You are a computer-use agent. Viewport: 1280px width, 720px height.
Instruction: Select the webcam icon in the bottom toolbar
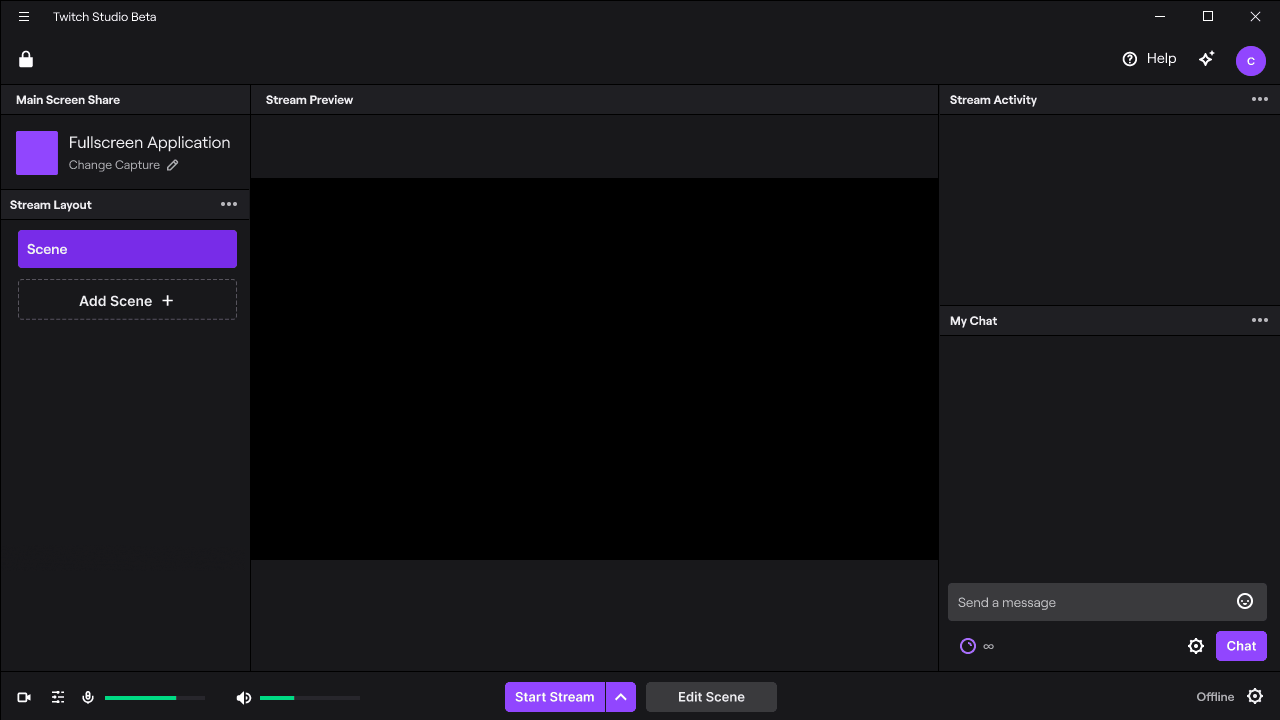point(24,697)
